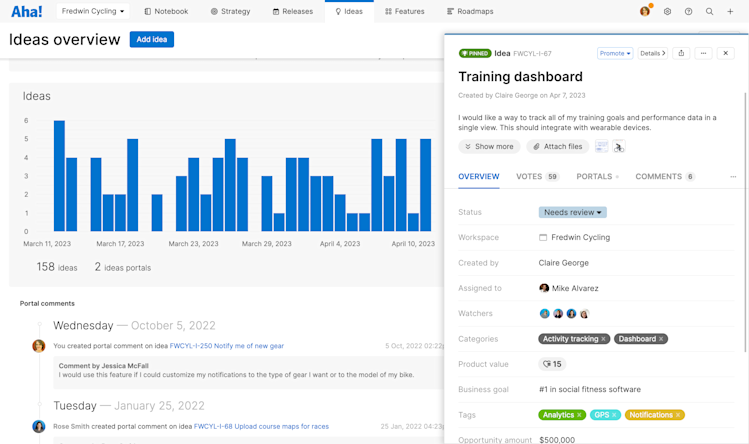Click the search magnifier icon
Viewport: 749px width, 444px height.
pos(709,11)
